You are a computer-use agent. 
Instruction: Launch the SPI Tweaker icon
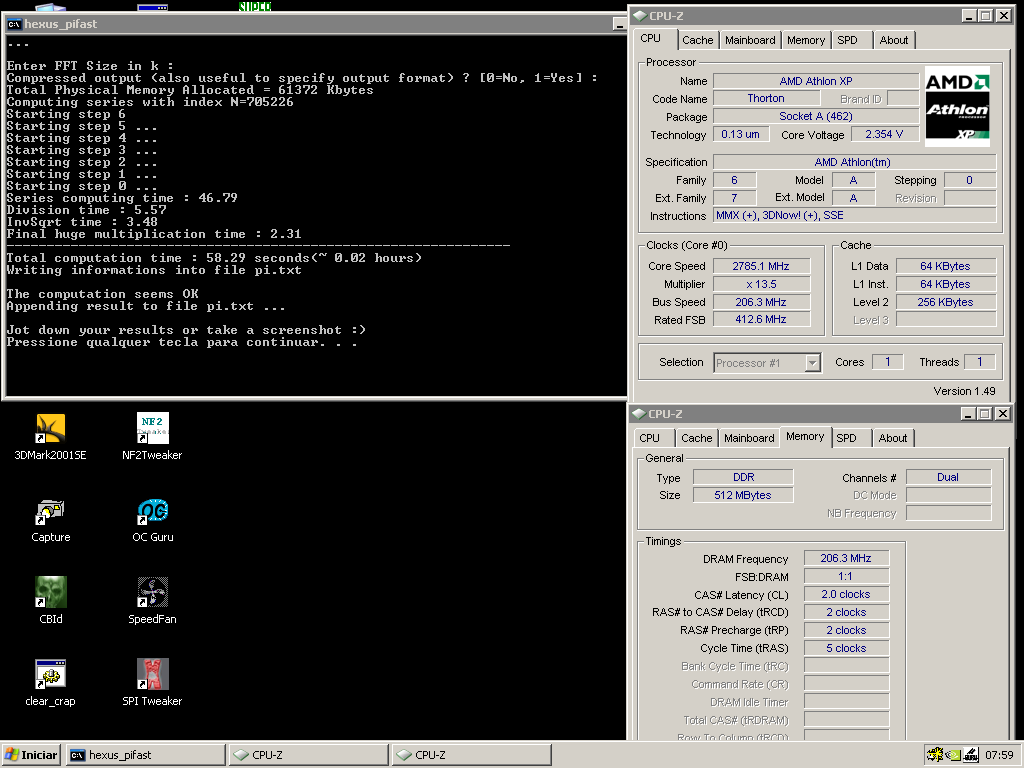click(152, 682)
